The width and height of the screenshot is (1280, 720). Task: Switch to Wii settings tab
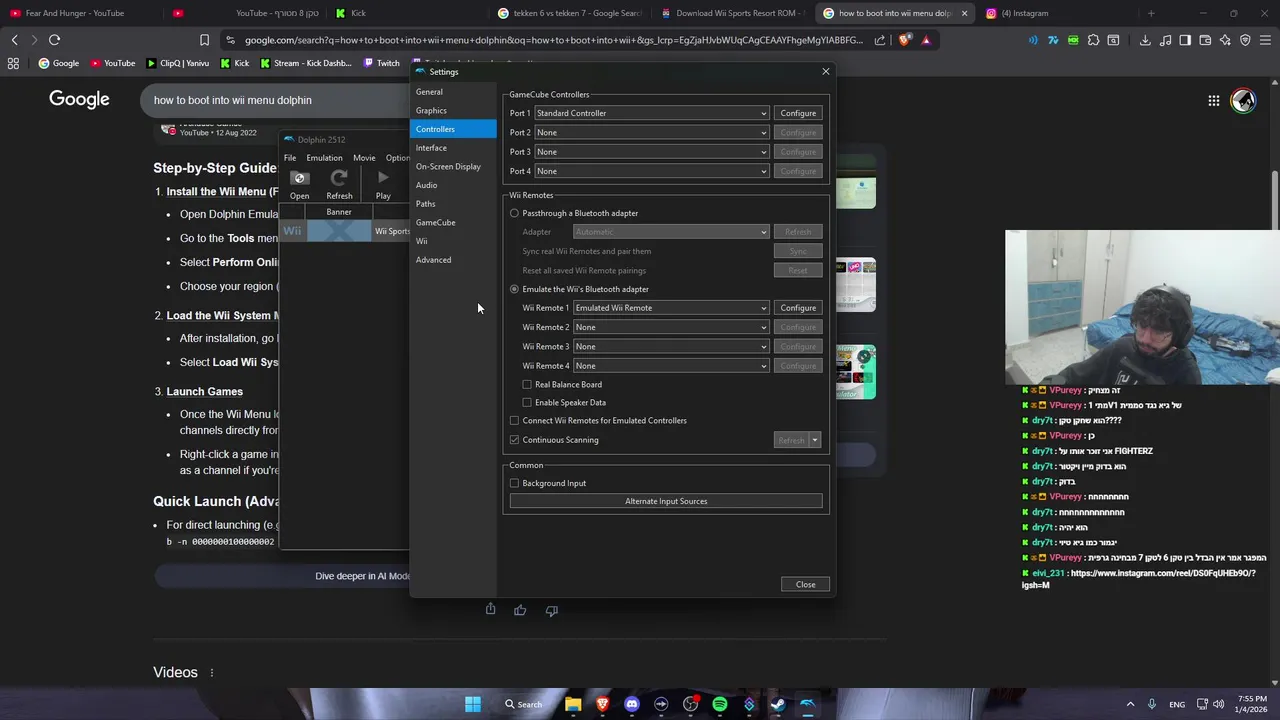click(453, 241)
